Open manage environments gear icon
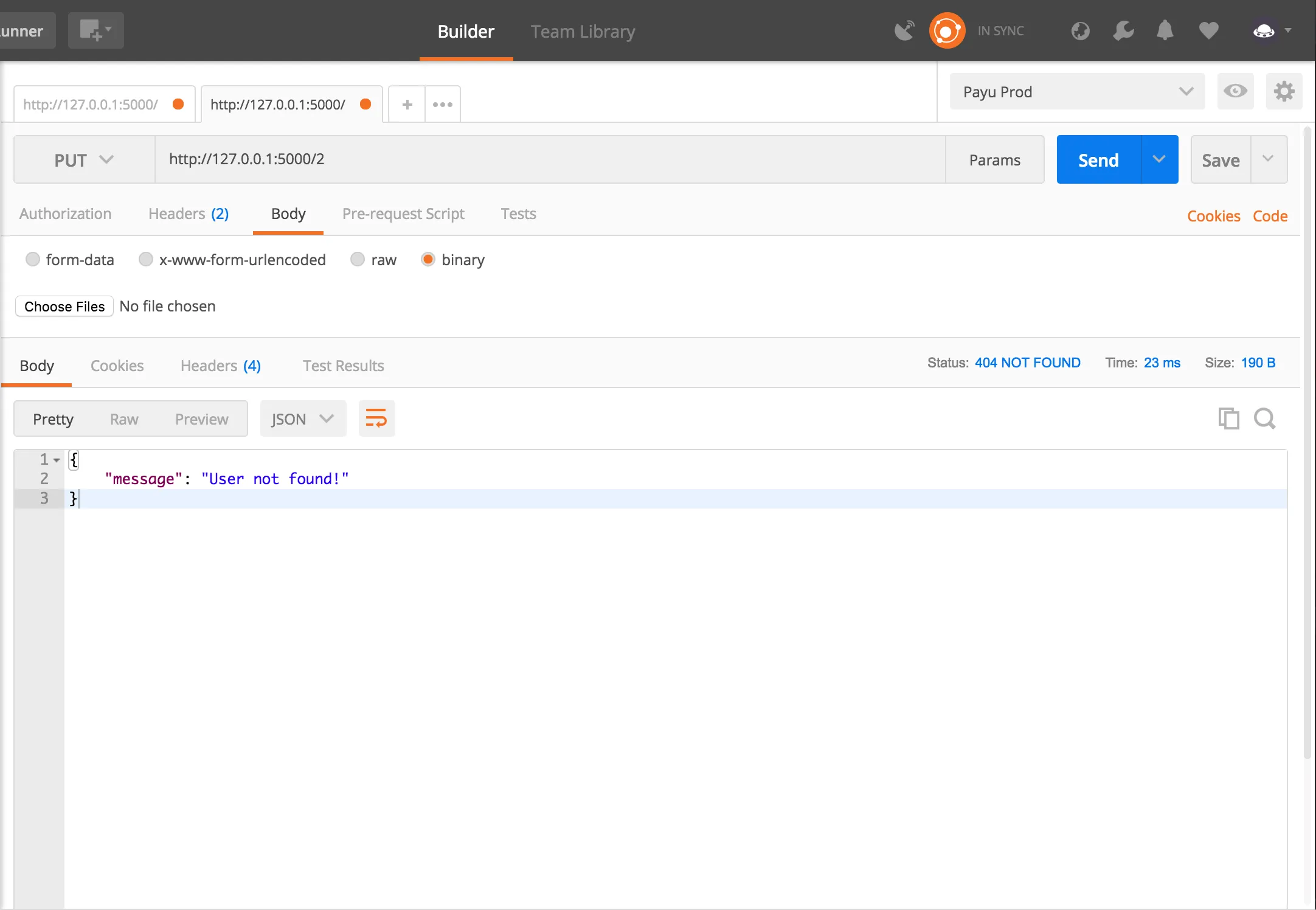 (x=1284, y=92)
